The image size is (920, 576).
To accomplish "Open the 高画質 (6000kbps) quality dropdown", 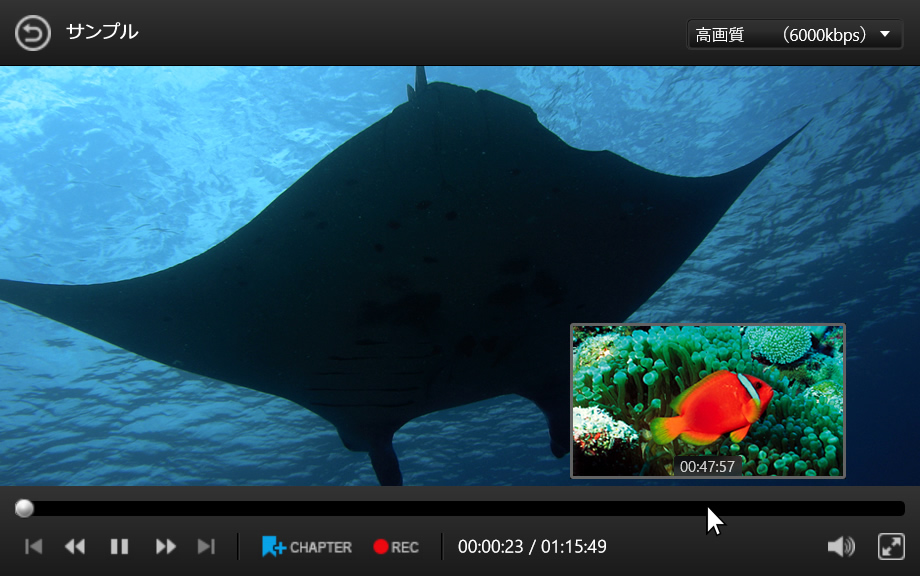I will 794,35.
